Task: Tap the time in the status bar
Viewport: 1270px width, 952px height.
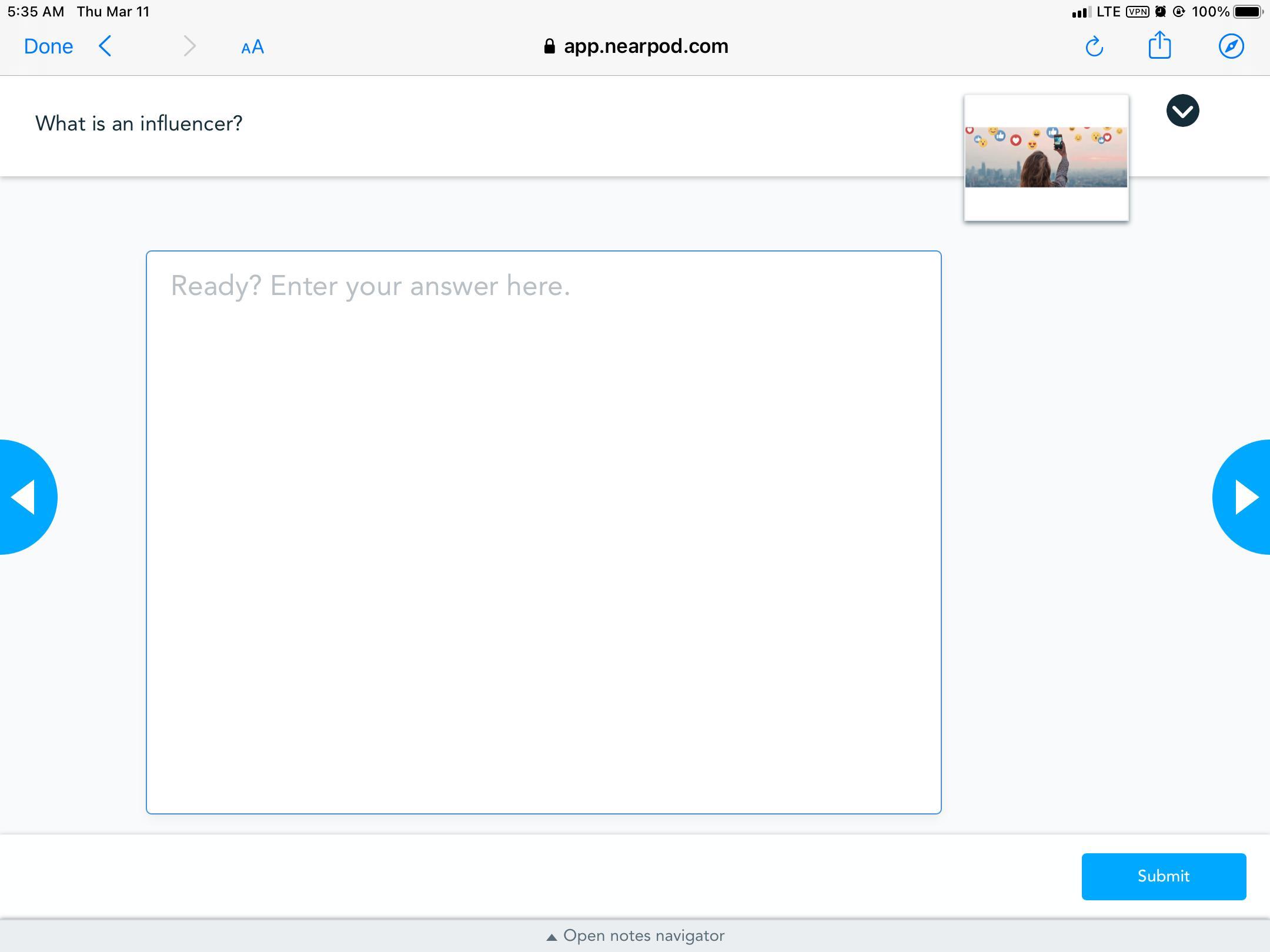Action: pos(35,12)
